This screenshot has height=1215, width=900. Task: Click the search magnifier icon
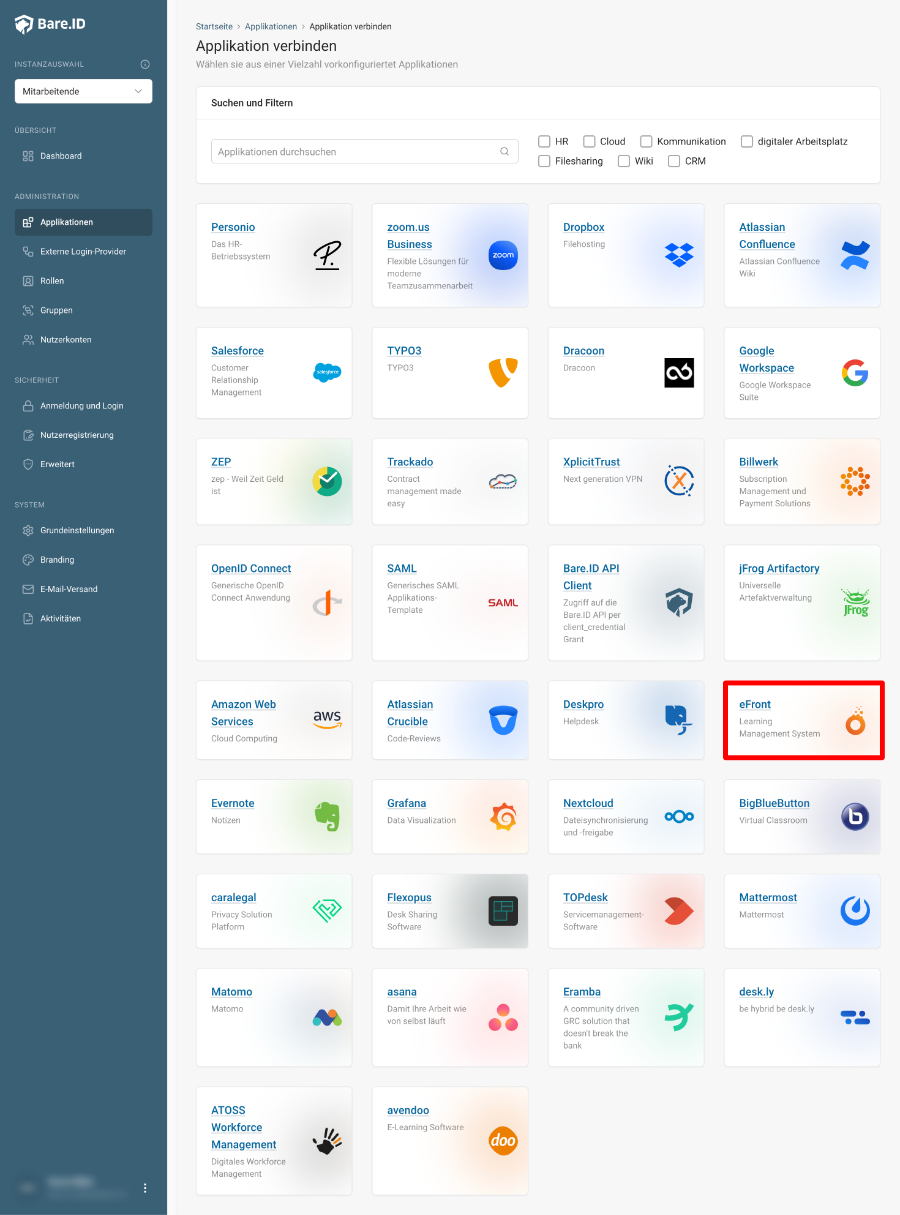(505, 152)
